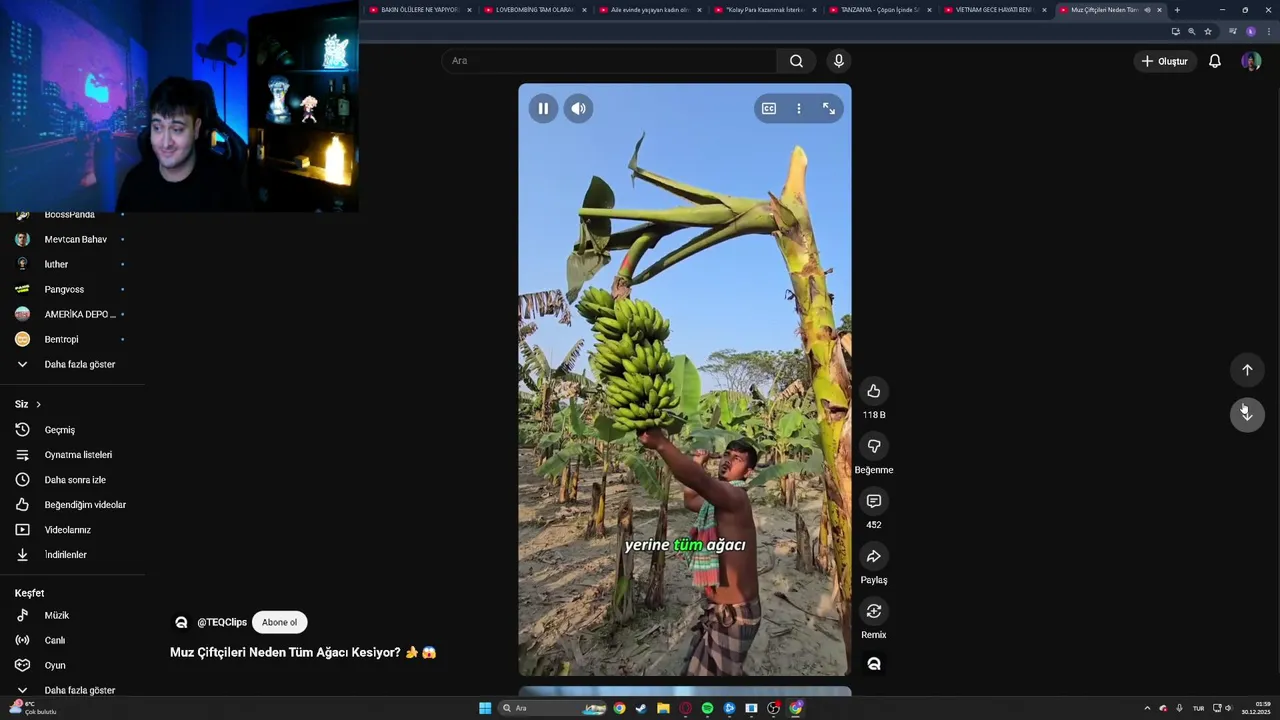Enter fullscreen on the Short
The height and width of the screenshot is (720, 1280).
tap(829, 108)
